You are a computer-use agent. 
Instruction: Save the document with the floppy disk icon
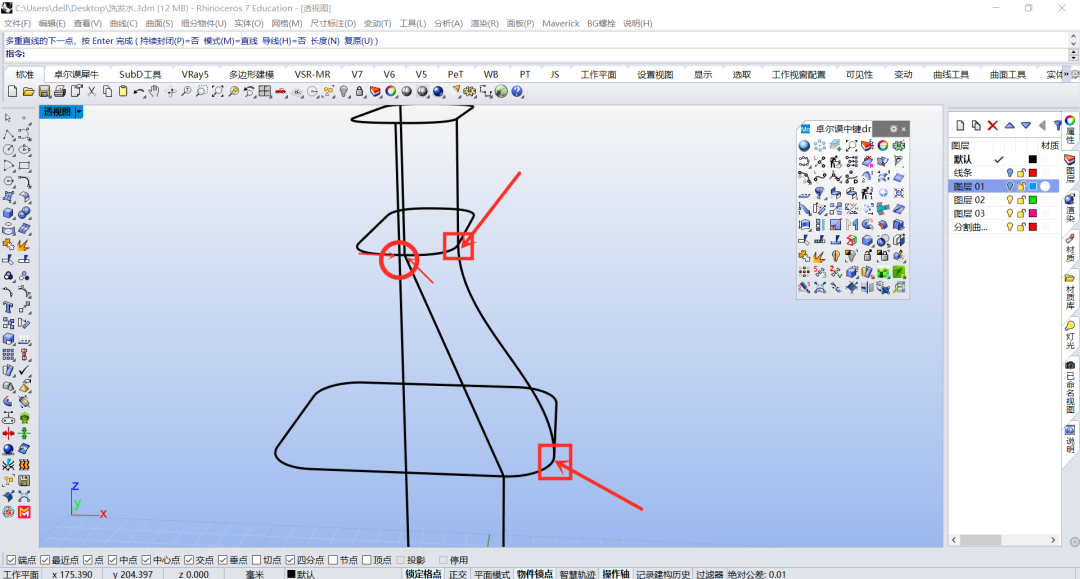(44, 92)
